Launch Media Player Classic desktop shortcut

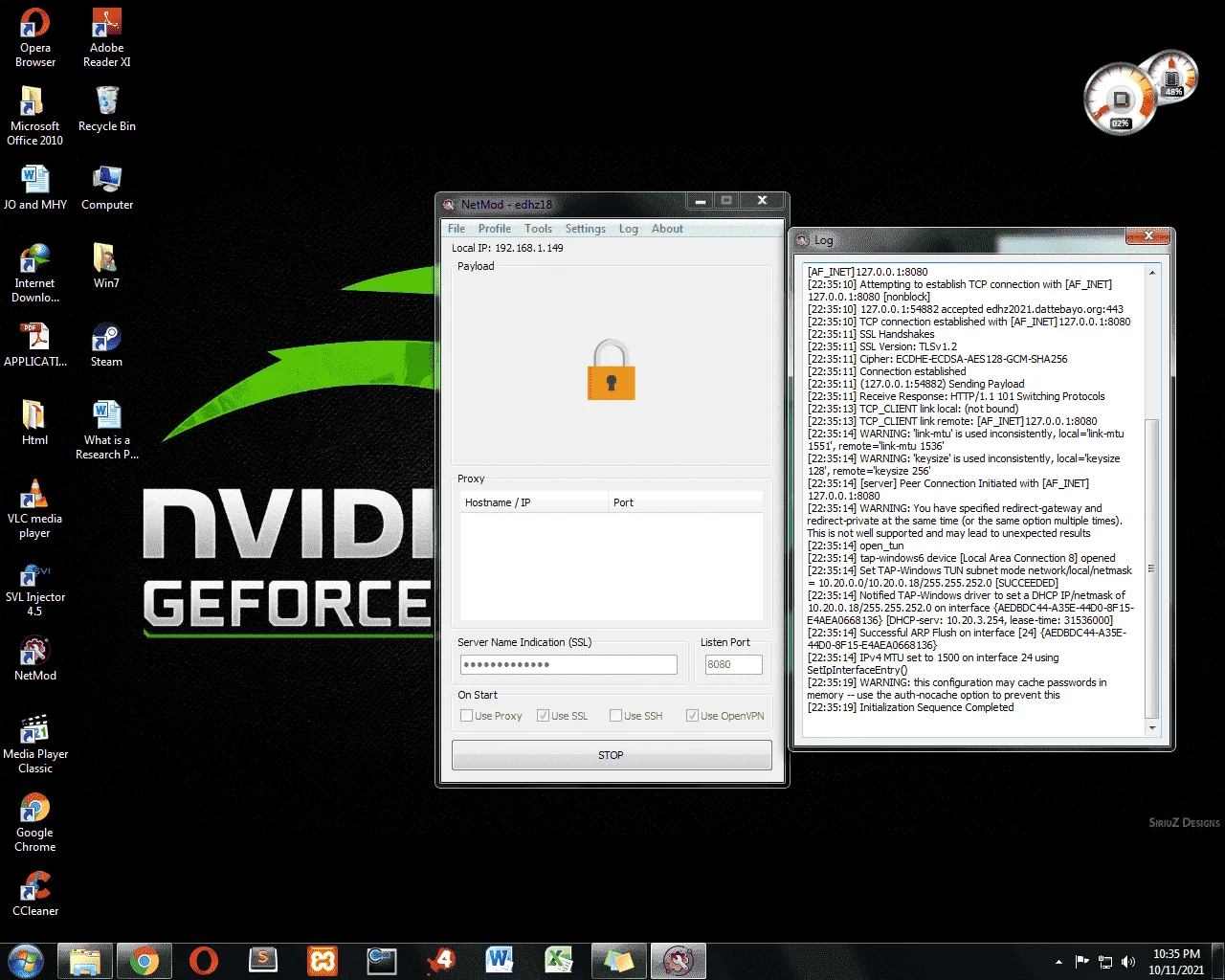35,744
